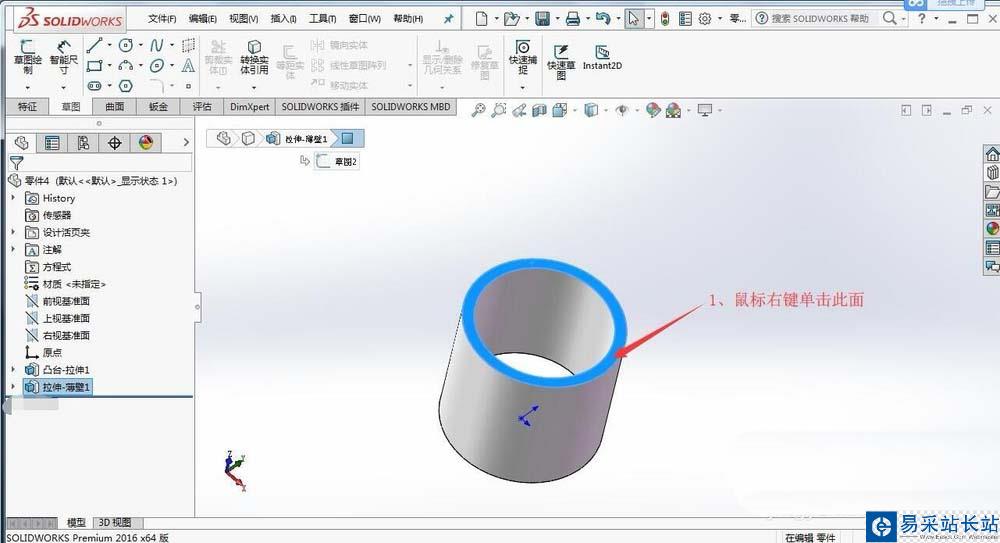
Task: Switch to the 特征 features tab
Action: point(27,107)
